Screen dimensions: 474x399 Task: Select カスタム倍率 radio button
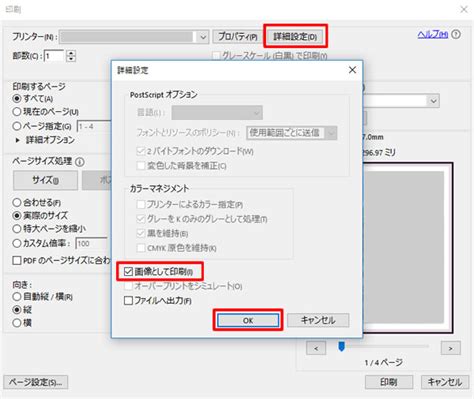[17, 243]
